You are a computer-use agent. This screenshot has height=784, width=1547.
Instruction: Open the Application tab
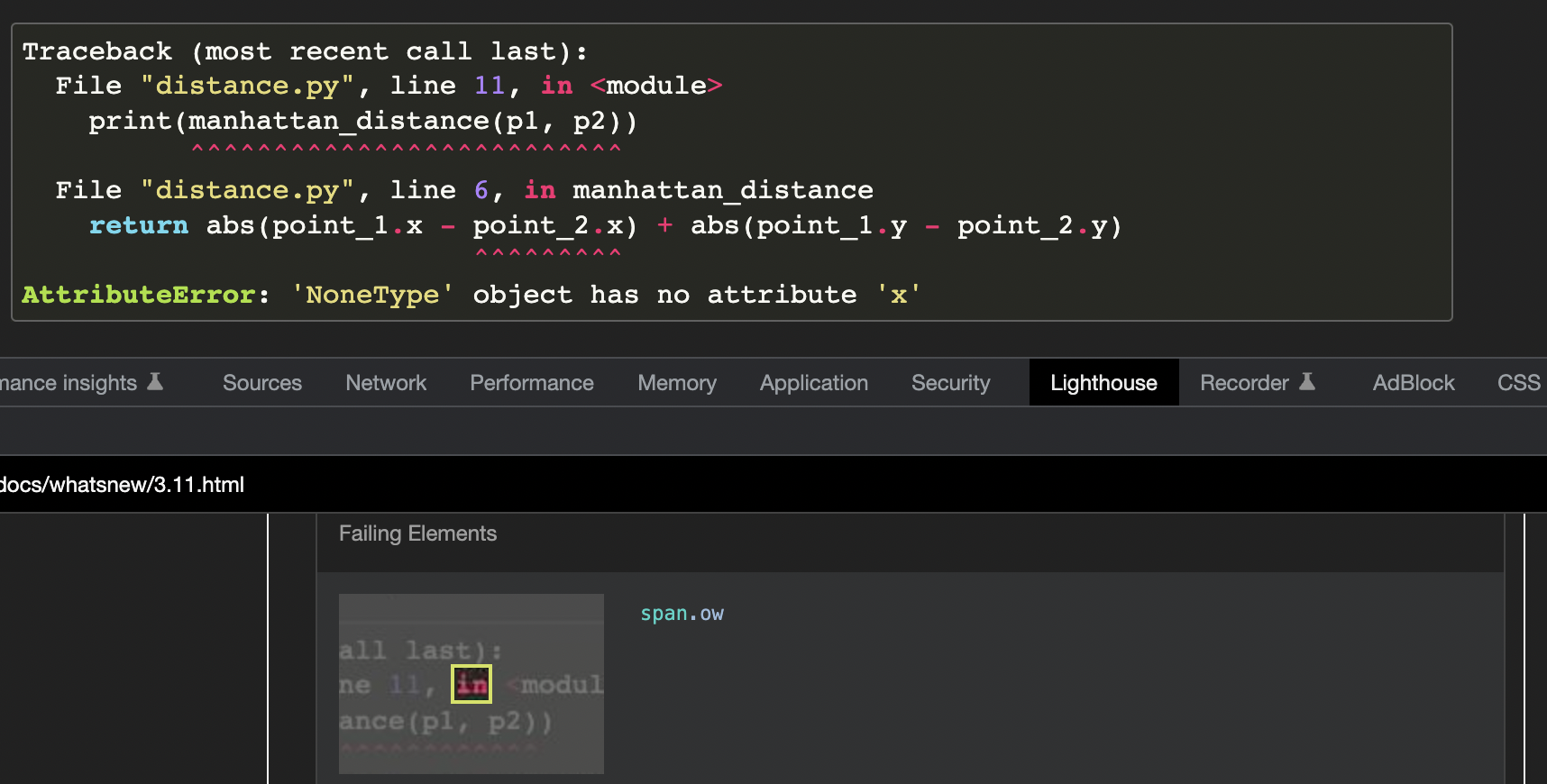coord(814,383)
